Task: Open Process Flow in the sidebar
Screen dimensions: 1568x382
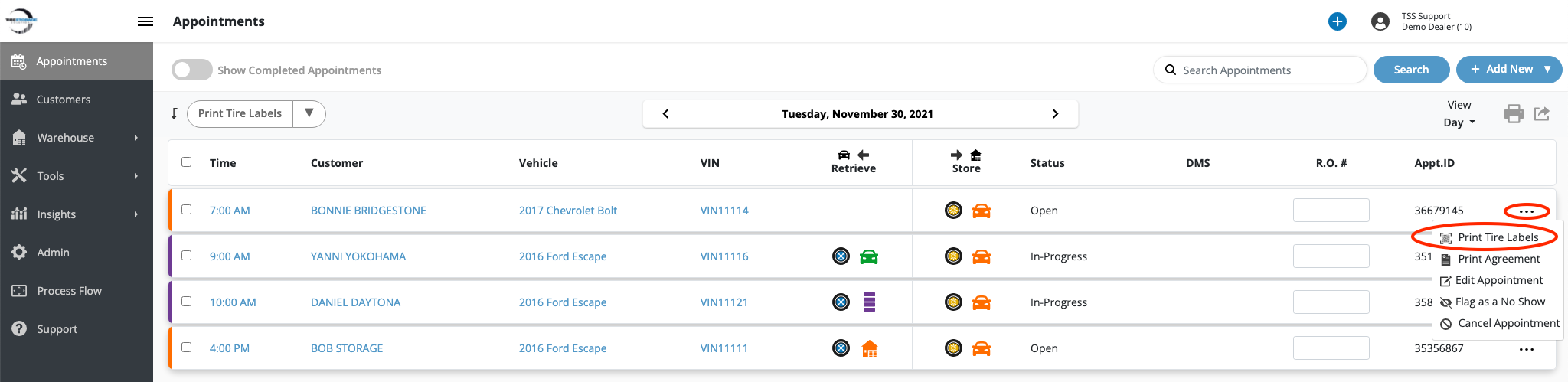Action: tap(77, 291)
